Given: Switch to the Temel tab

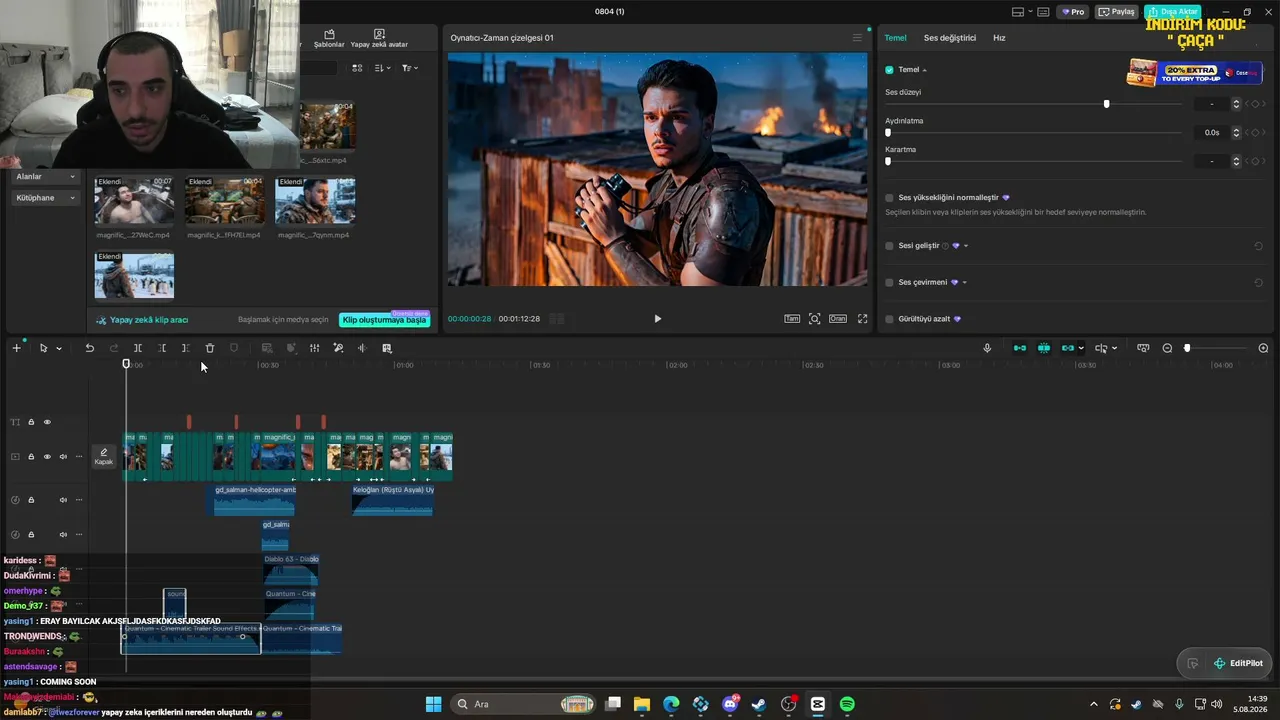Looking at the screenshot, I should point(895,38).
